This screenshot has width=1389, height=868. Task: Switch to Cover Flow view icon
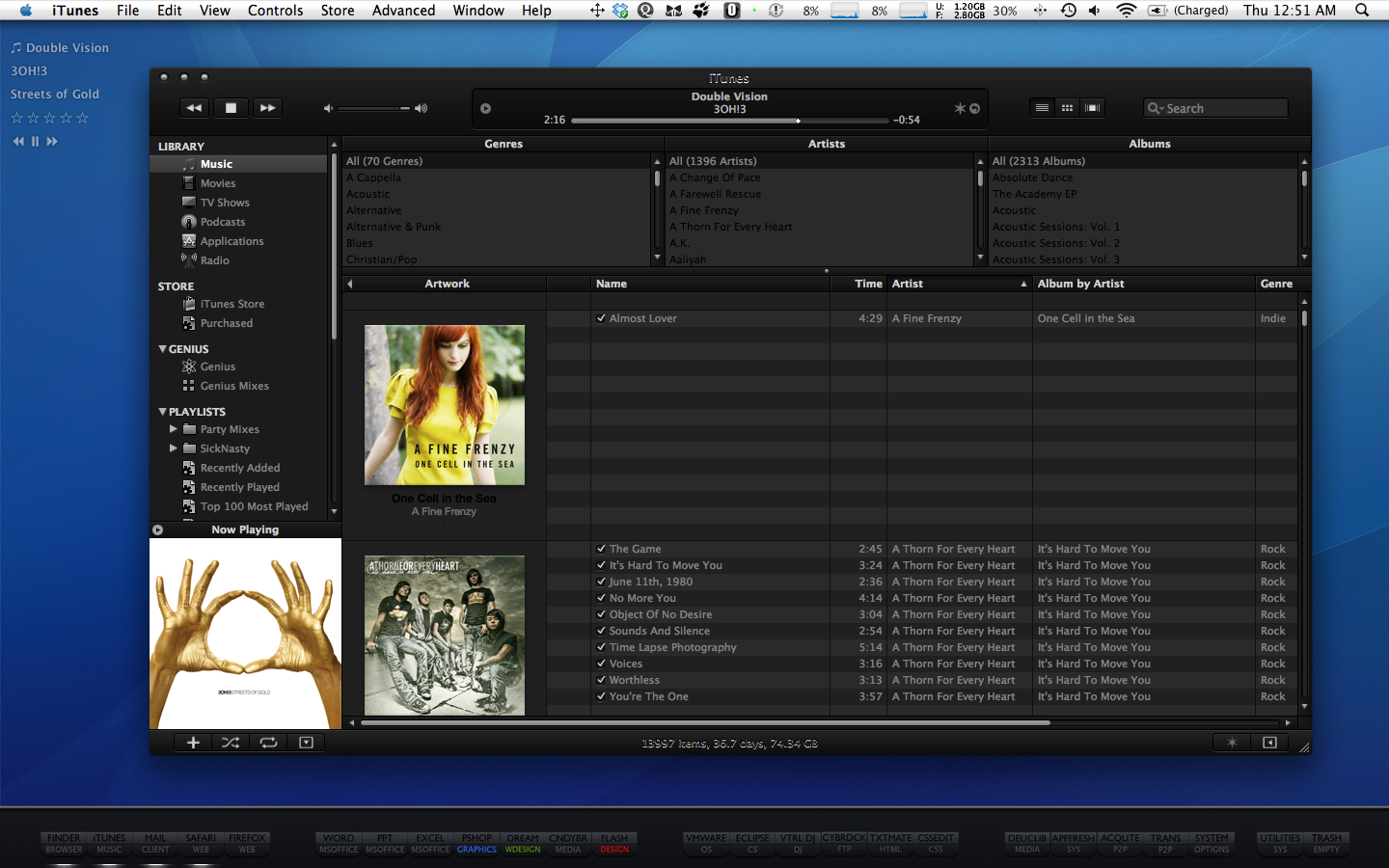[1092, 108]
